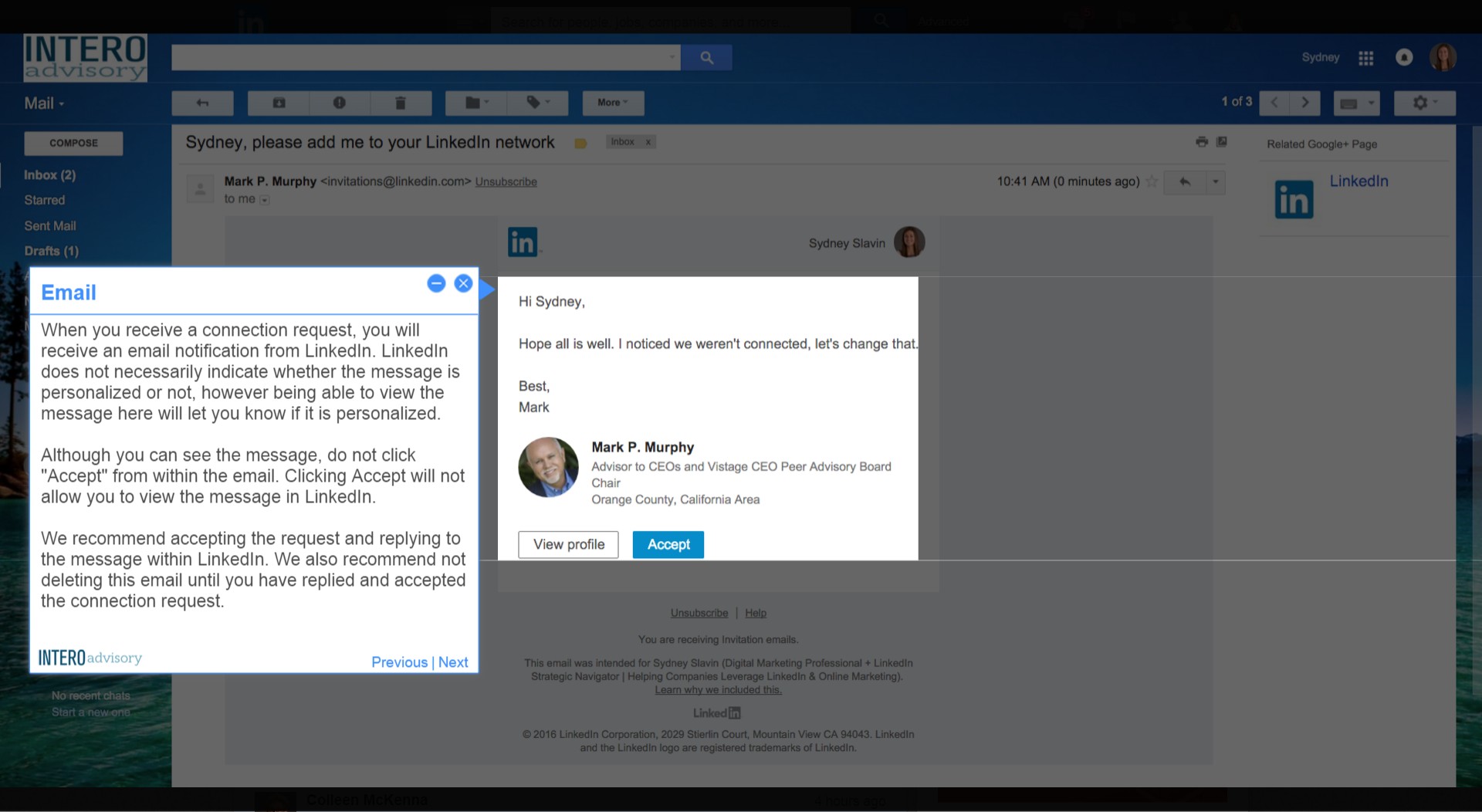Delete the email with the trash icon

click(x=400, y=103)
